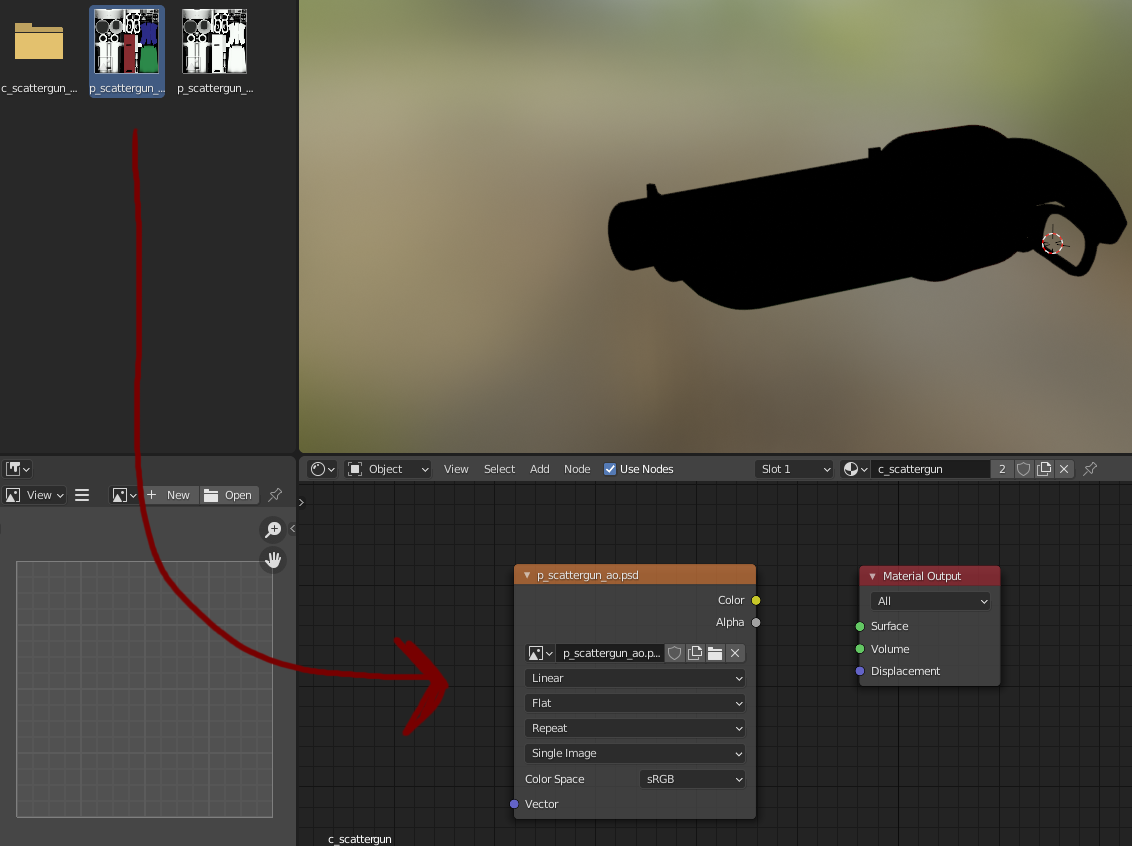This screenshot has width=1132, height=846.
Task: Click the 3D cursor in the viewport
Action: point(1053,243)
